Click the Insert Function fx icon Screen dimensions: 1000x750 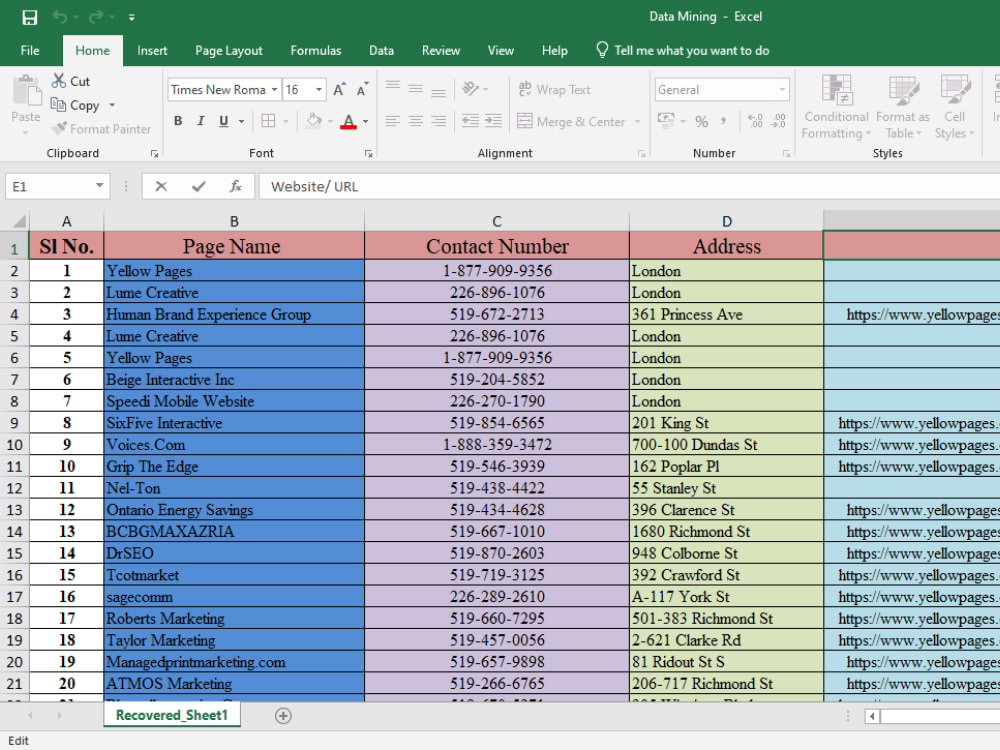235,186
